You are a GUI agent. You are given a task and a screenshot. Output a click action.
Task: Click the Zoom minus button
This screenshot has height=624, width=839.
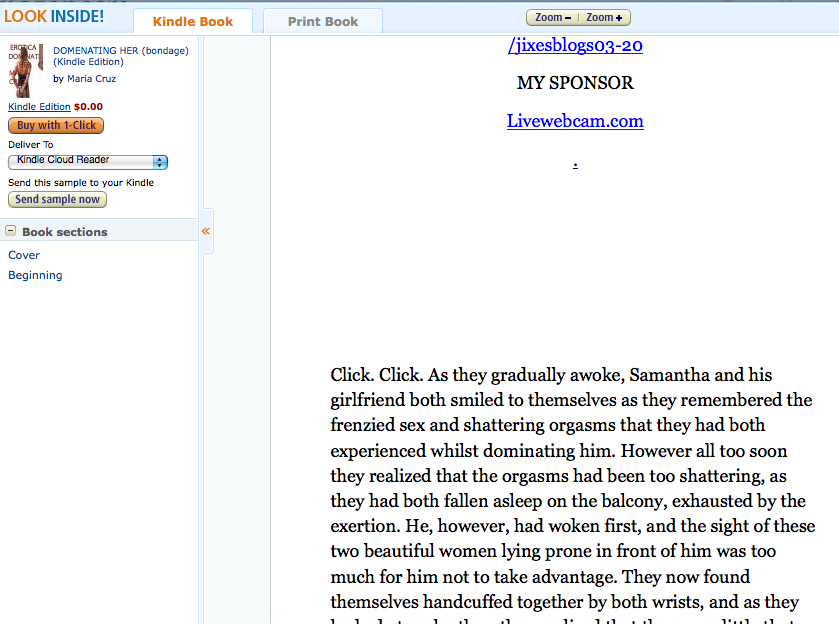[x=553, y=18]
